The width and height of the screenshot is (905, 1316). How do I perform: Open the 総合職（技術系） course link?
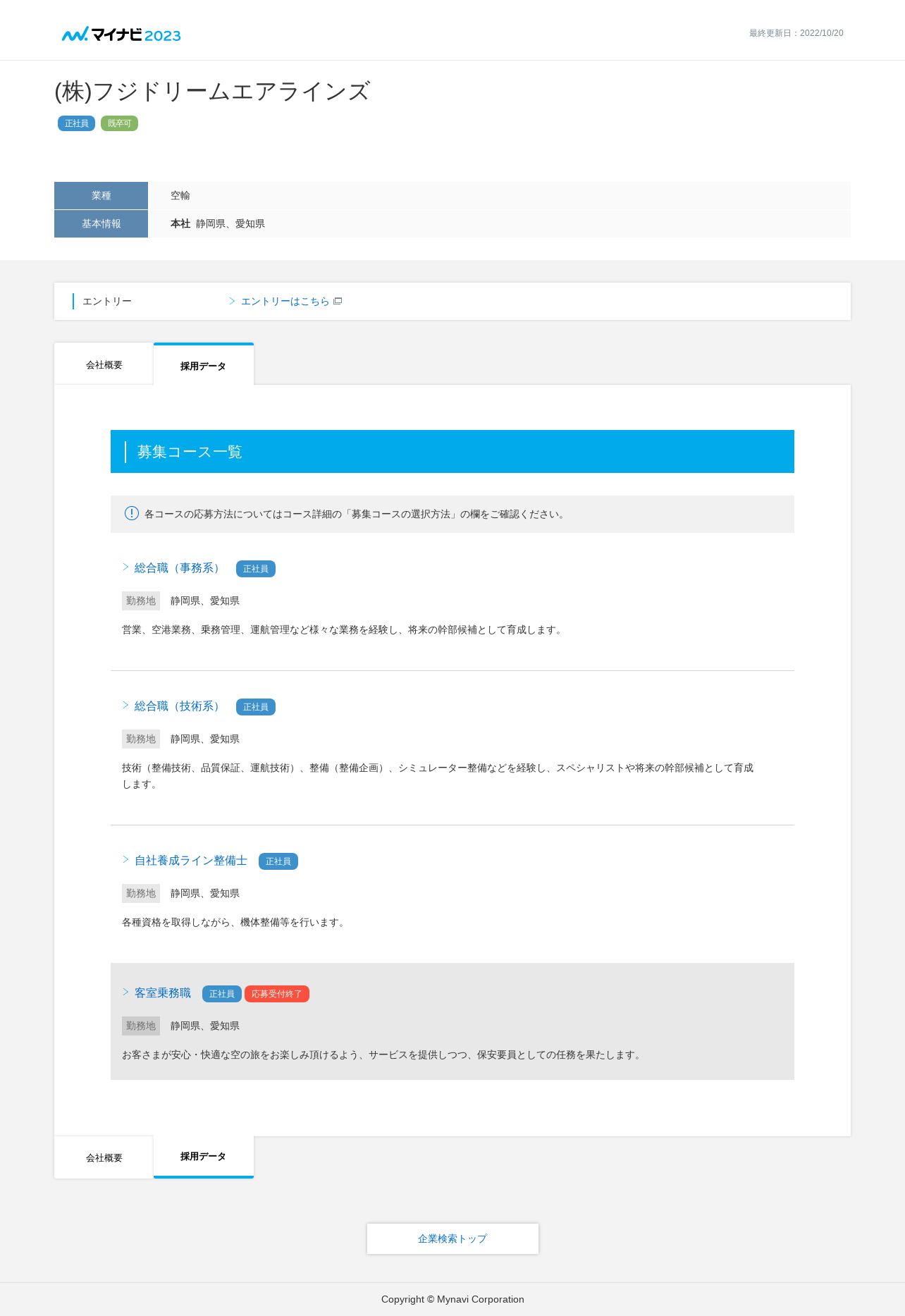coord(179,706)
